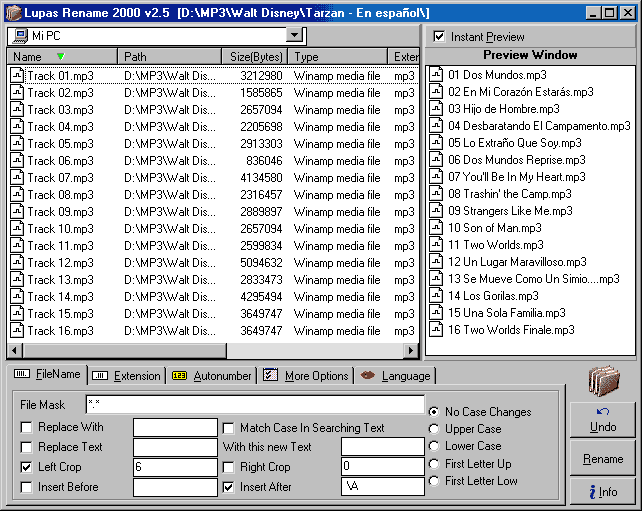This screenshot has width=642, height=511.
Task: Select No Case Changes option
Action: (434, 412)
